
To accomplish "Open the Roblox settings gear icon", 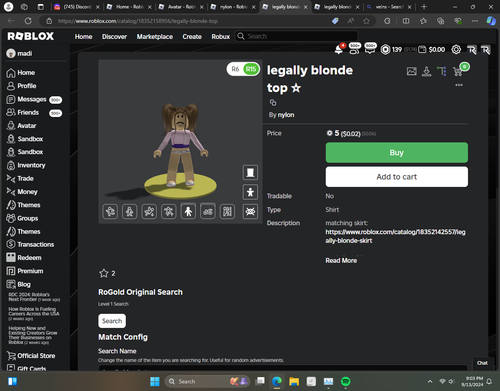I will click(x=456, y=50).
